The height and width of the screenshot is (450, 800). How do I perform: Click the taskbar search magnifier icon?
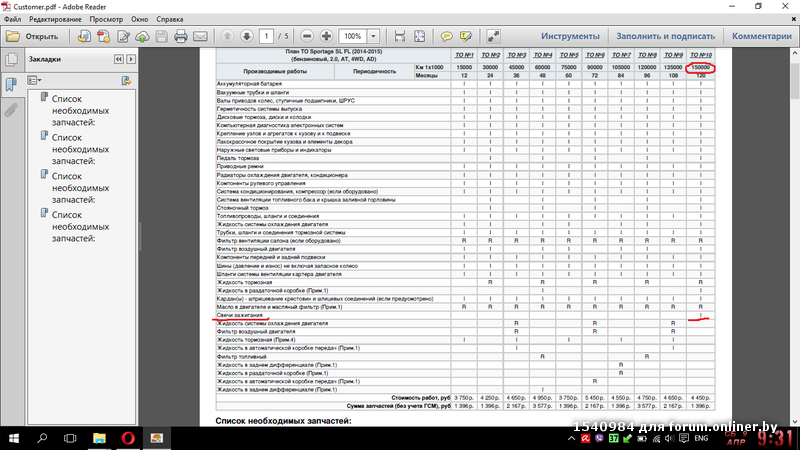pyautogui.click(x=42, y=438)
